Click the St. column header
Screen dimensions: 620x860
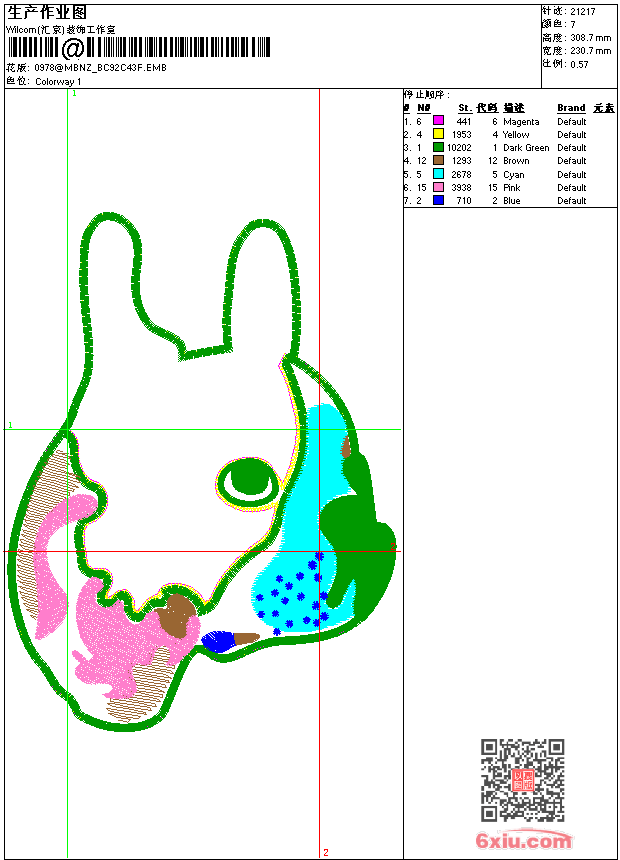pos(465,108)
